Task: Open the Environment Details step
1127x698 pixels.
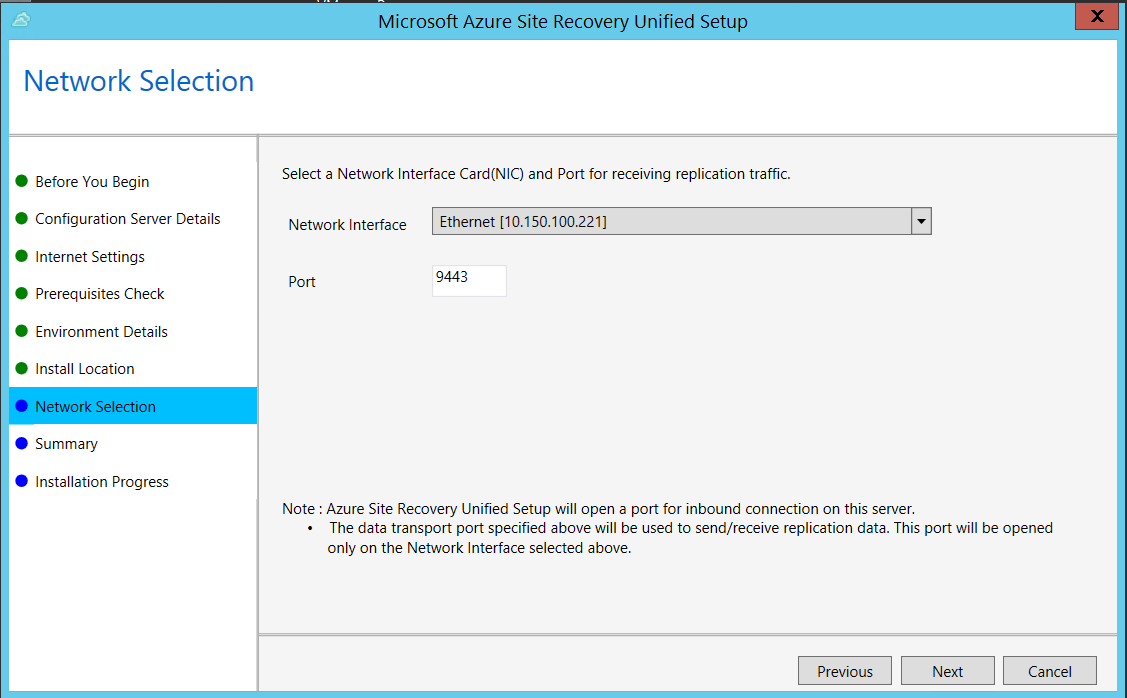Action: click(101, 331)
